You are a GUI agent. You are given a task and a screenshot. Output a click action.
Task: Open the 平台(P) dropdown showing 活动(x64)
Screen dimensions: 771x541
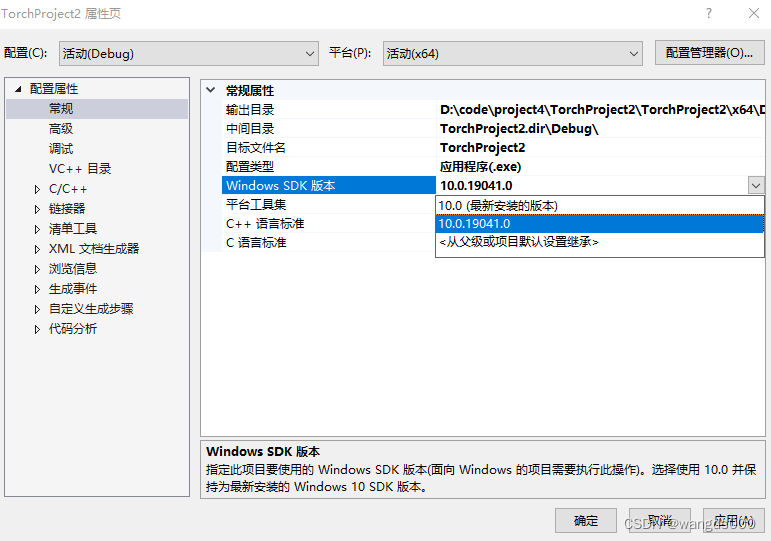tap(513, 54)
